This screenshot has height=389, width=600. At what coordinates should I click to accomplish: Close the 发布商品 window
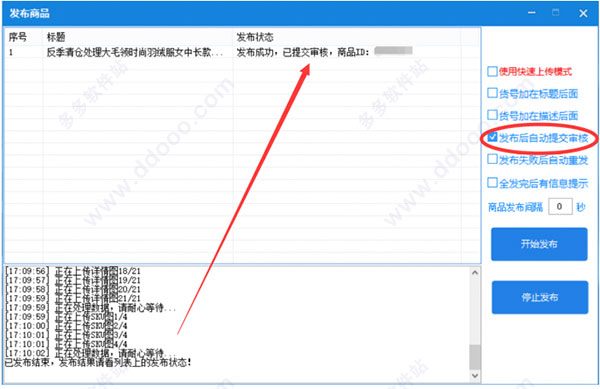(x=583, y=13)
